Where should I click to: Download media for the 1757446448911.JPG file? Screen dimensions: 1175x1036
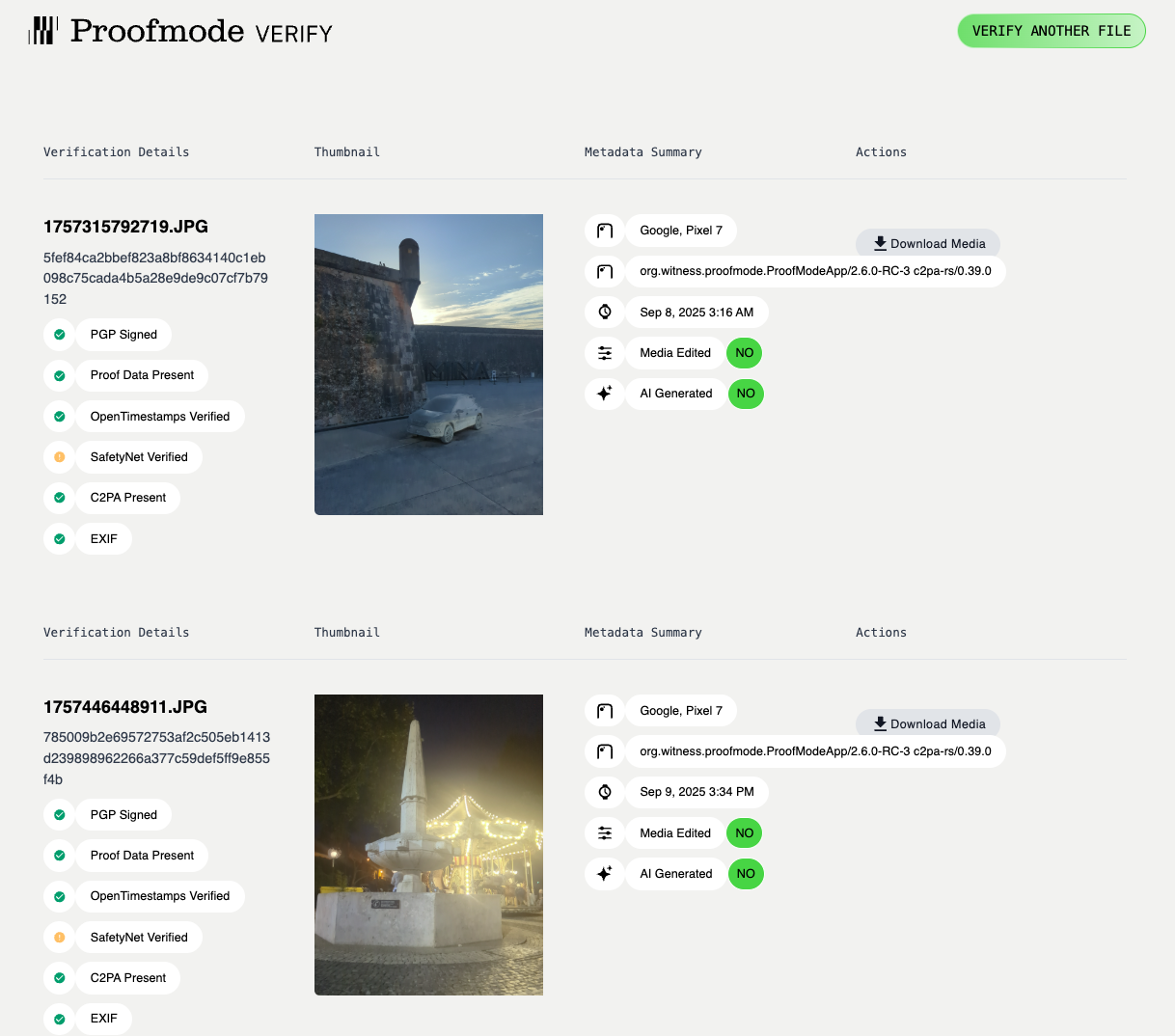point(928,723)
